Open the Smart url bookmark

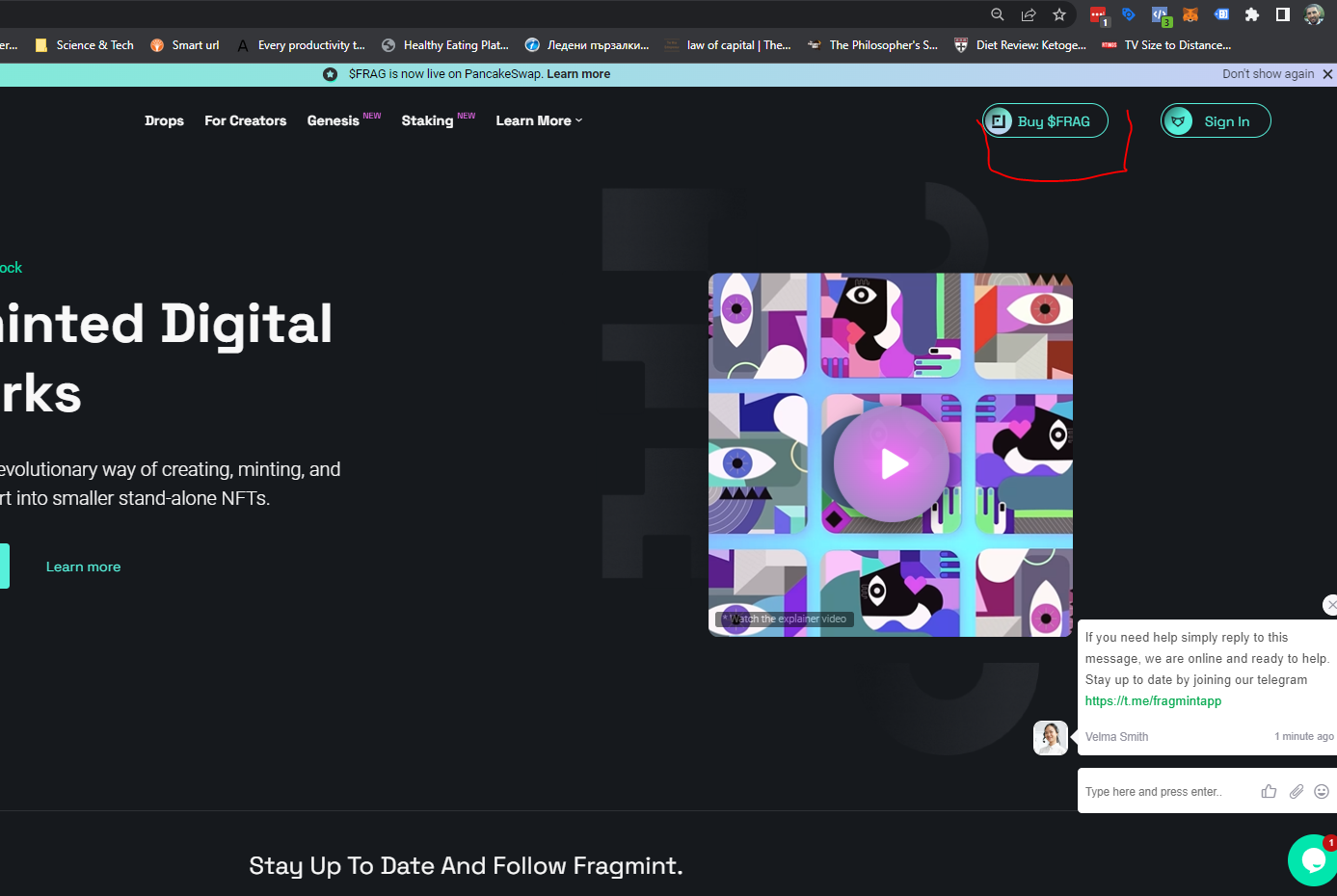click(x=184, y=45)
